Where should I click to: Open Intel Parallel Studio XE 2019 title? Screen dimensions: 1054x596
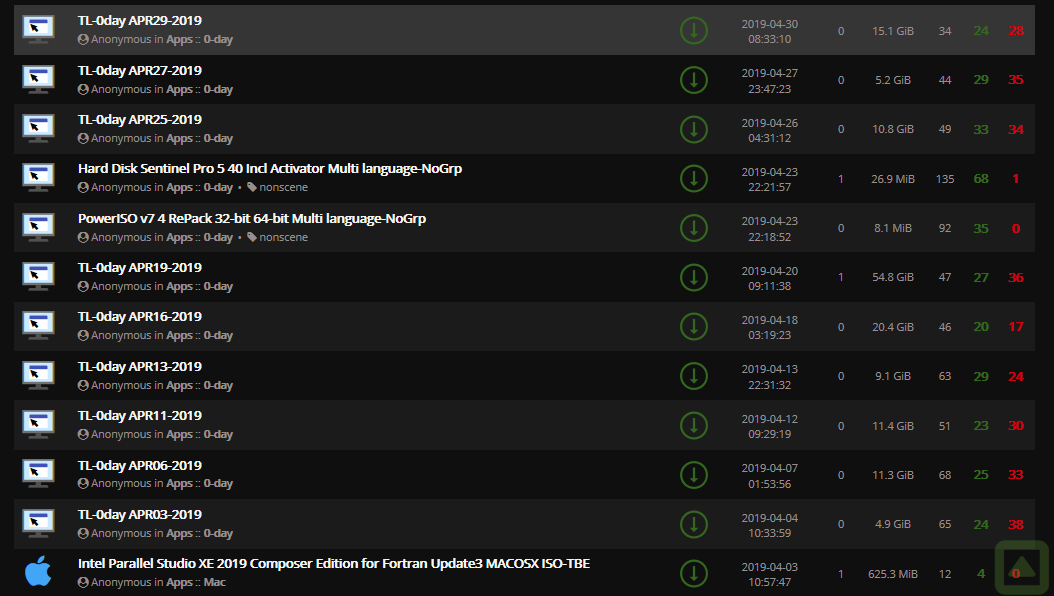[x=334, y=564]
